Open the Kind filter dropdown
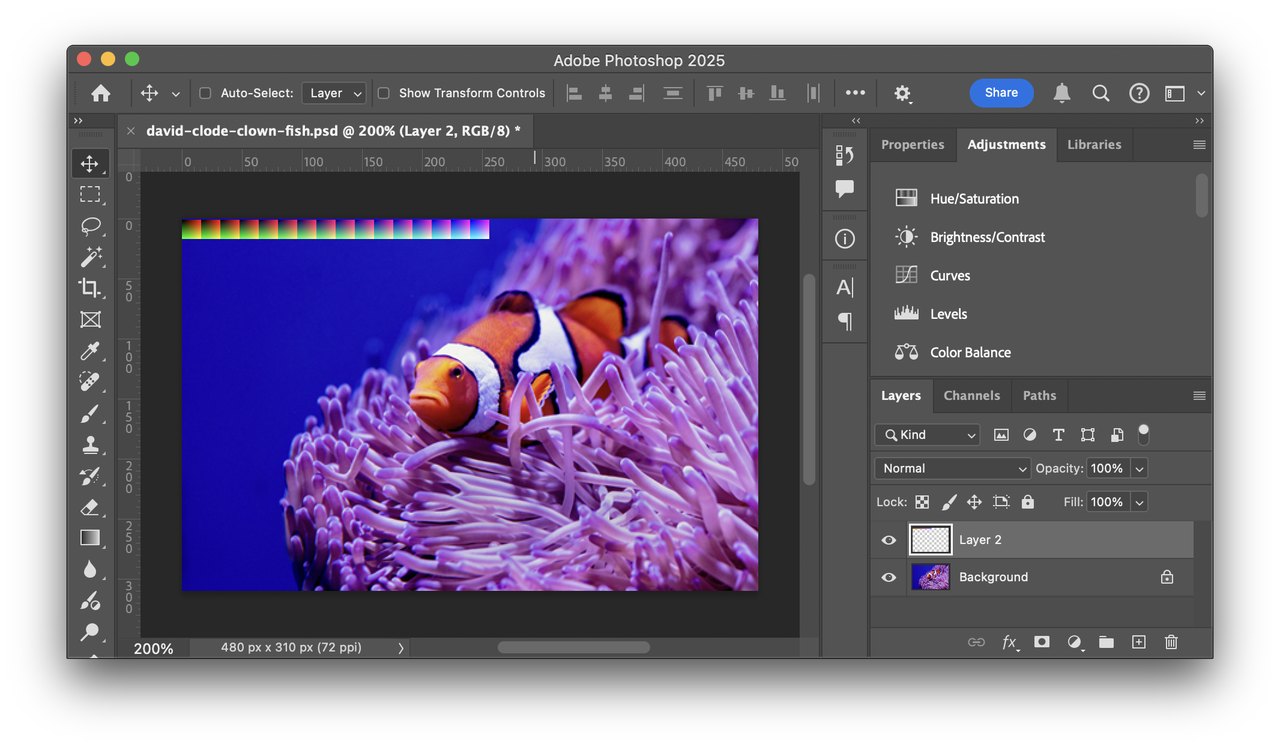Viewport: 1280px width, 747px height. click(x=927, y=435)
